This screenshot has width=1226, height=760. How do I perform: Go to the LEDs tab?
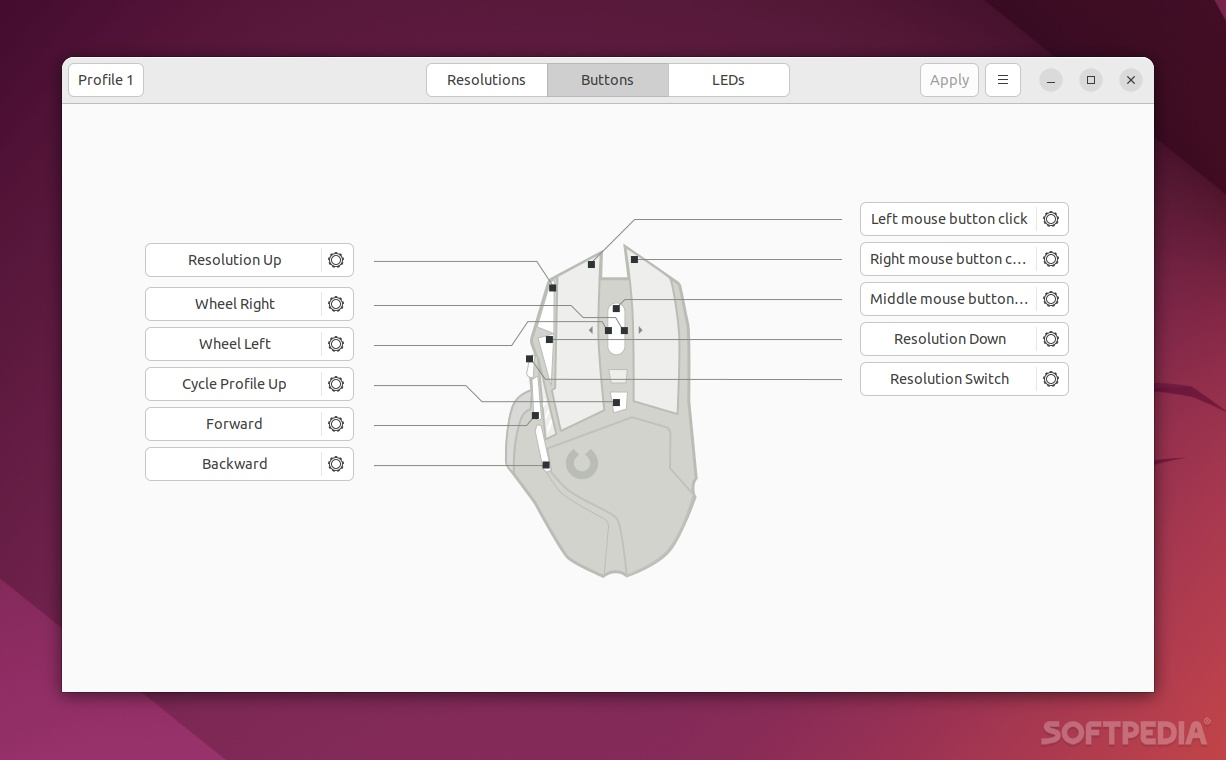728,80
